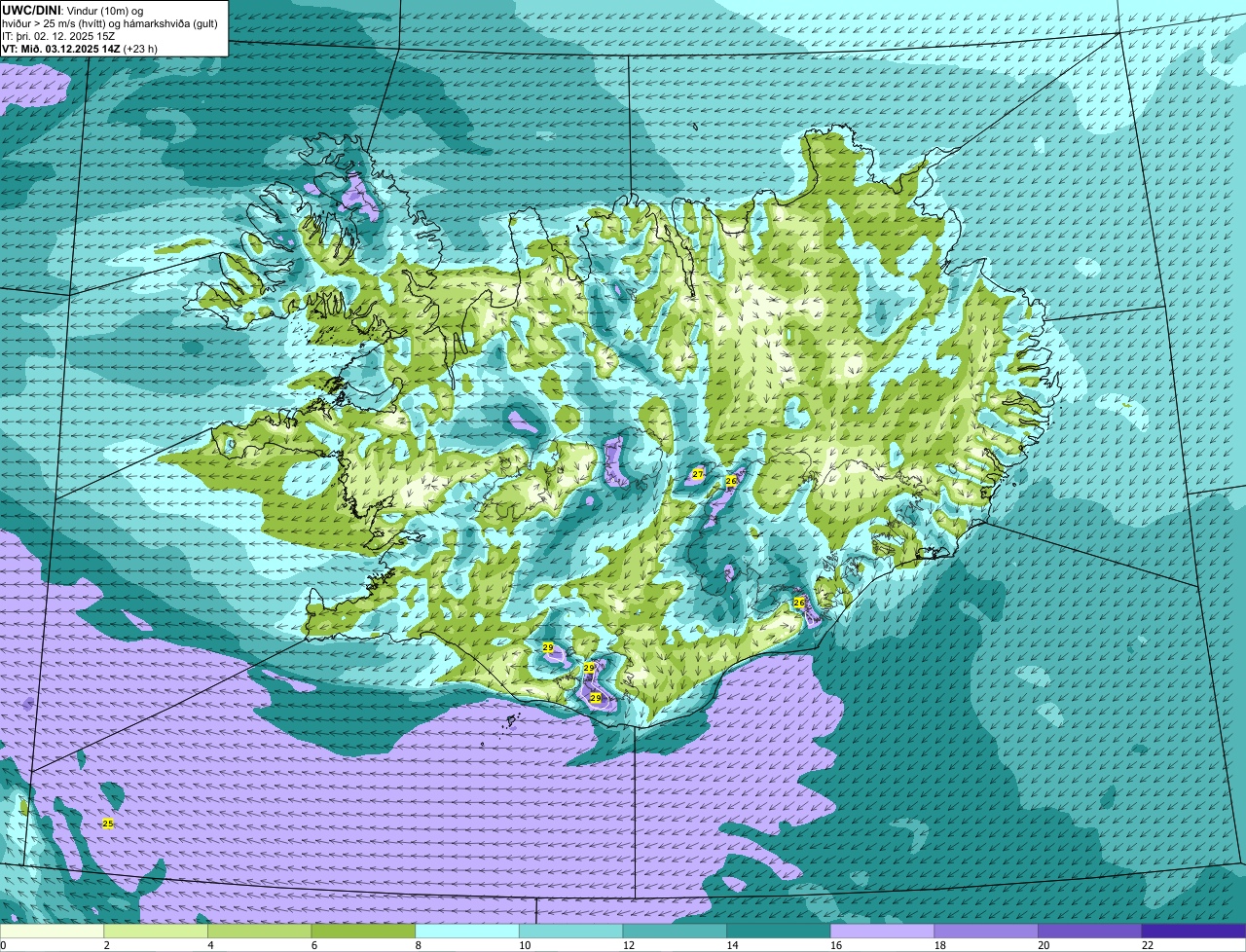Click the legend scale value 14
The height and width of the screenshot is (952, 1246).
point(732,945)
